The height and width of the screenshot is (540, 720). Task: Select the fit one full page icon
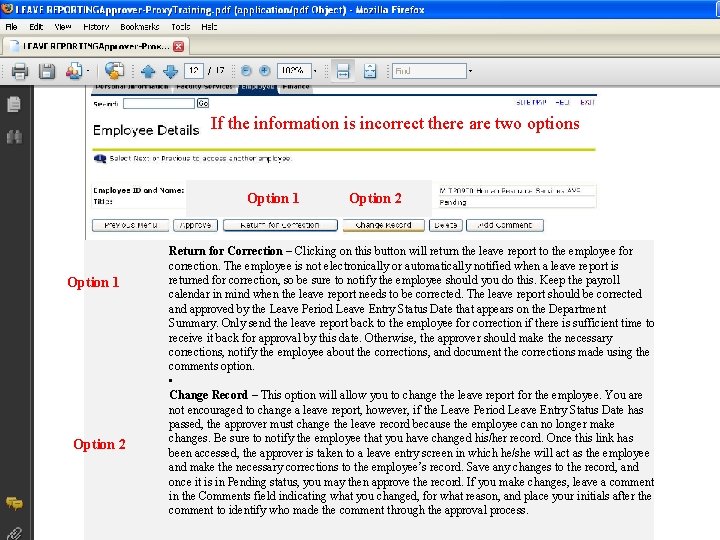[x=370, y=71]
